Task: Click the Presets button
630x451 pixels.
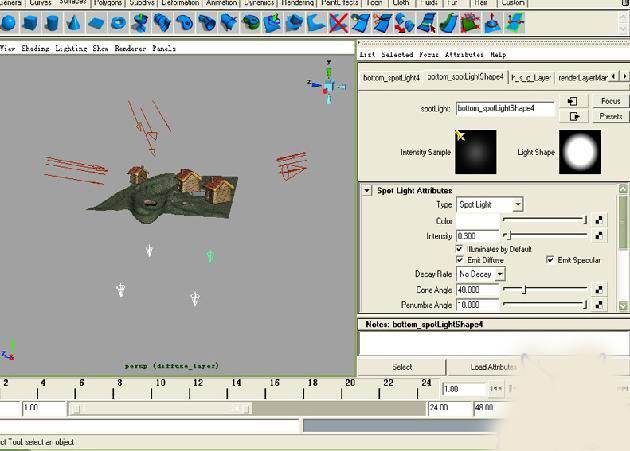Action: click(x=610, y=116)
